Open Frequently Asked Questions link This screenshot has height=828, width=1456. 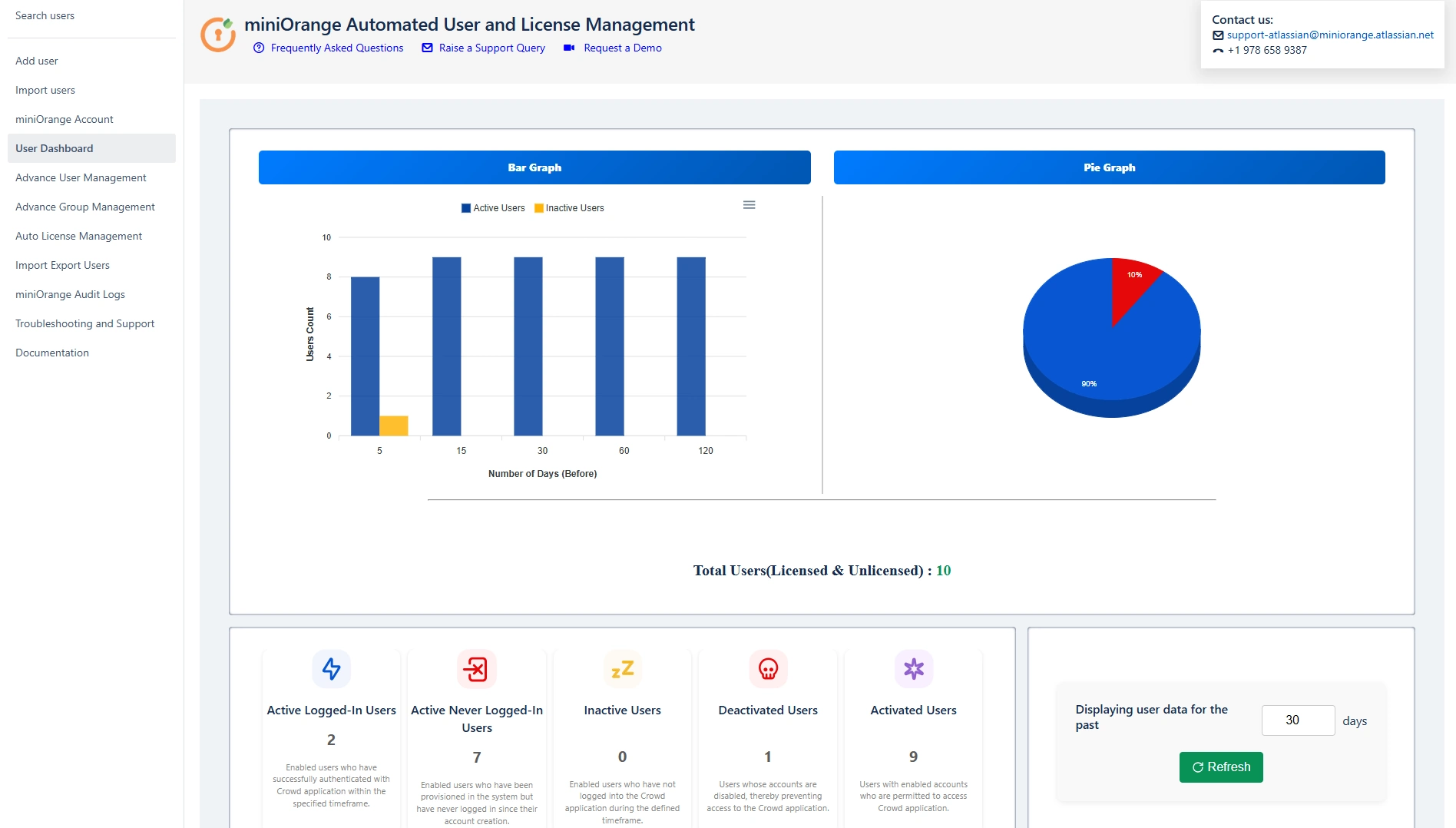tap(337, 48)
